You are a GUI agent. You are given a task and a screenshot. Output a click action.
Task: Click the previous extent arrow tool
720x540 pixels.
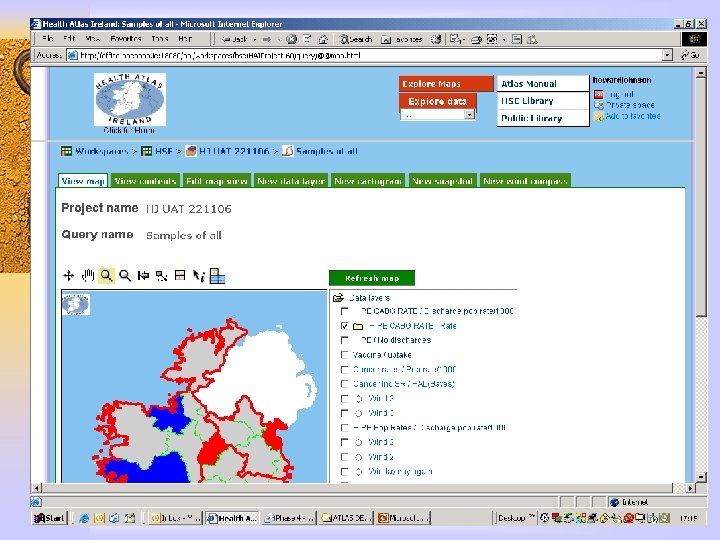[143, 276]
